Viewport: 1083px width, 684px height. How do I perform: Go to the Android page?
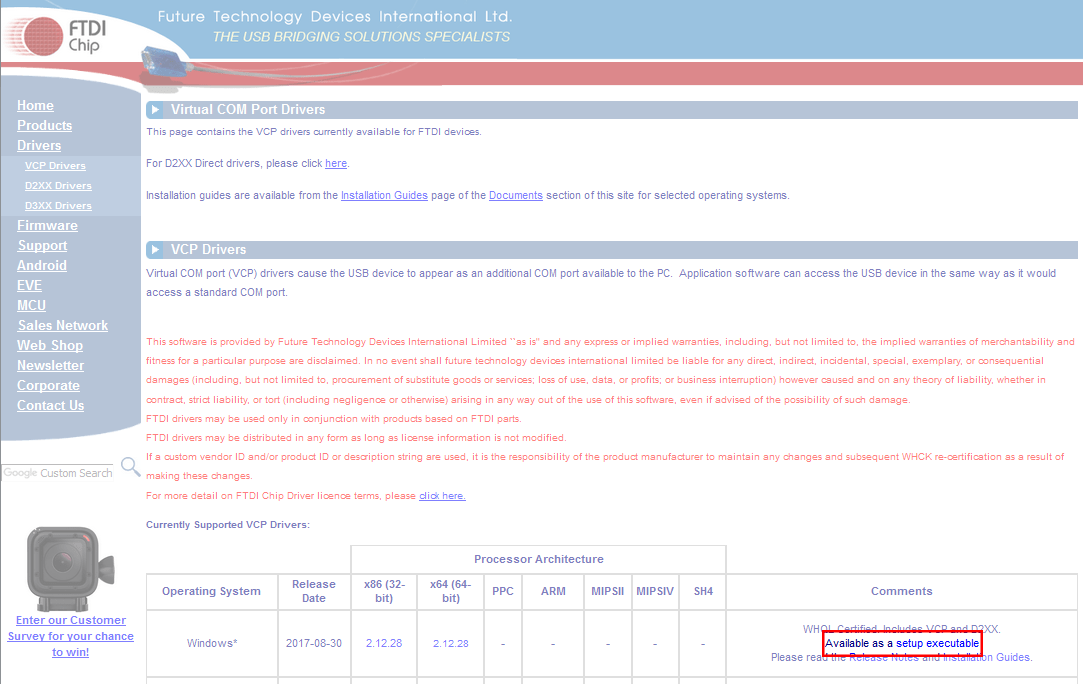tap(41, 266)
